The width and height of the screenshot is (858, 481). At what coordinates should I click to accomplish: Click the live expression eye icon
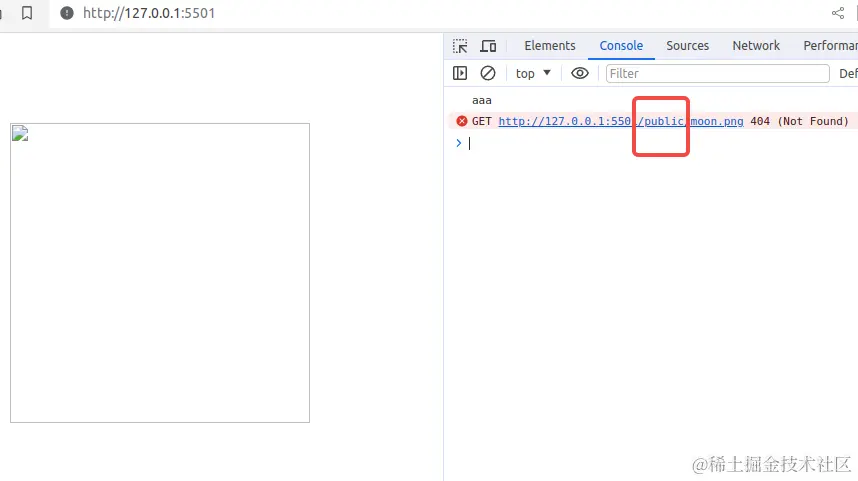[x=580, y=73]
